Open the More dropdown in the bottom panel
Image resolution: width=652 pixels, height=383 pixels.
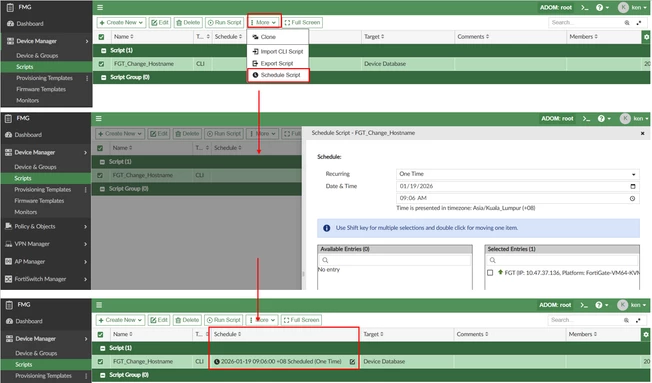[x=262, y=320]
